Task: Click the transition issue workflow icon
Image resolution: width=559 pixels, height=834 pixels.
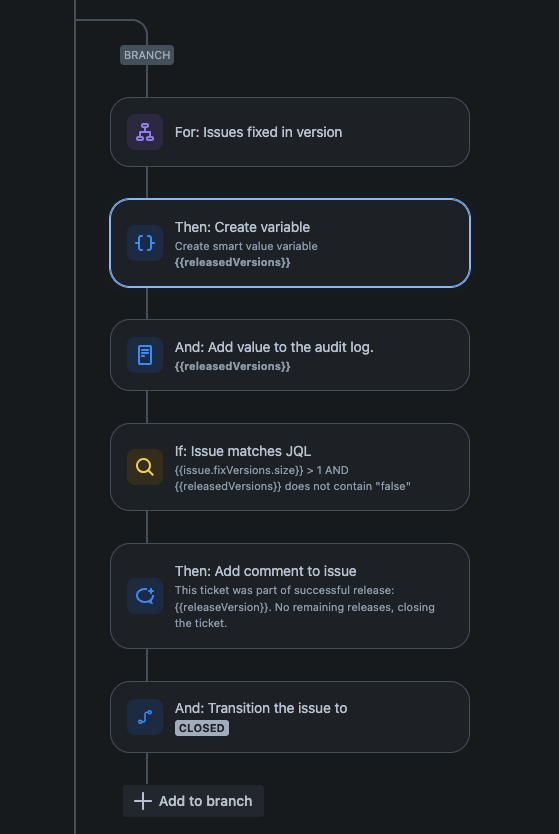Action: (x=145, y=717)
